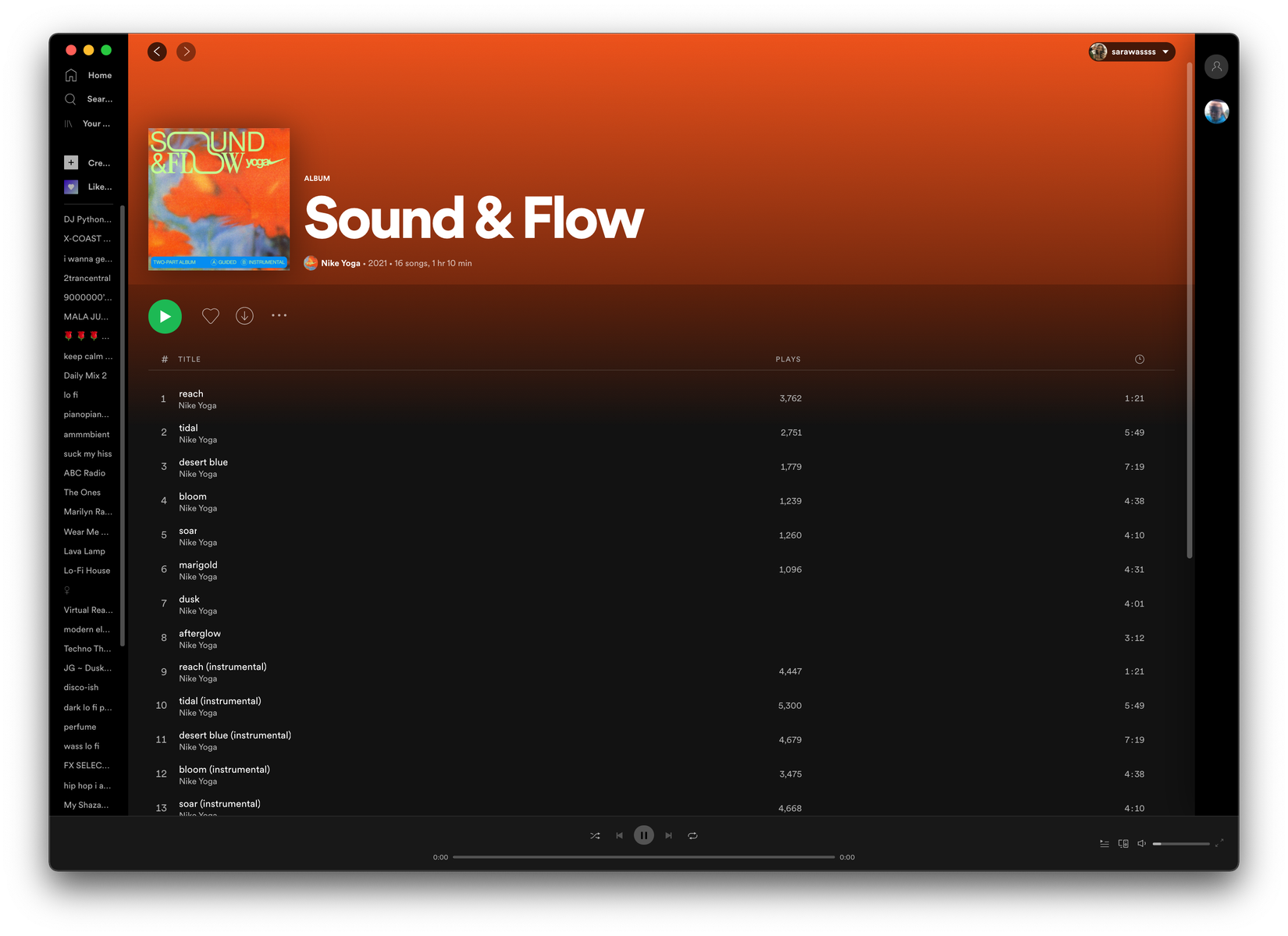The height and width of the screenshot is (936, 1288).
Task: Click the pause button in player bar
Action: [643, 835]
